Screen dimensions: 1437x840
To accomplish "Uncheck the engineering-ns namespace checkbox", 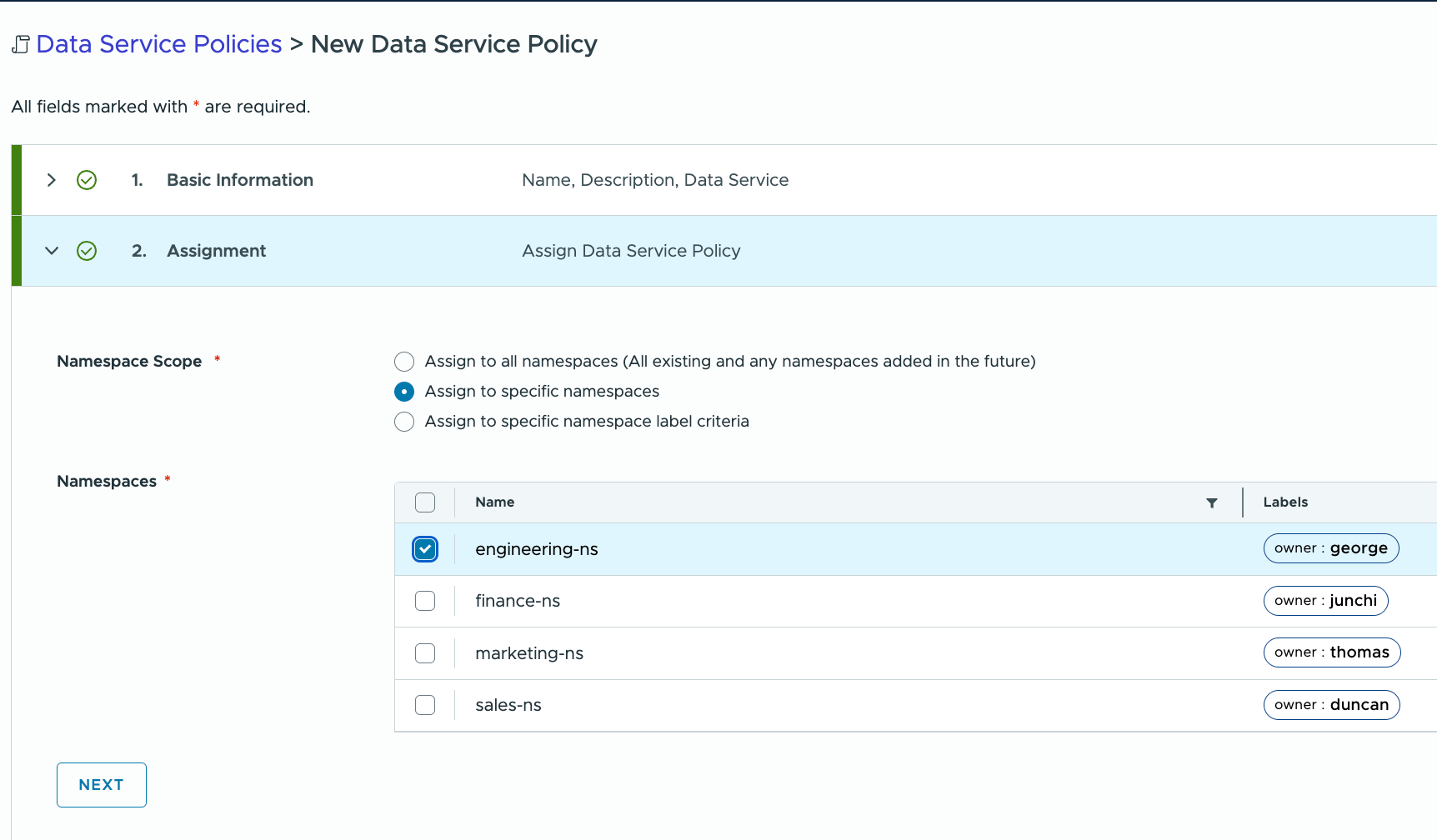I will tap(425, 549).
